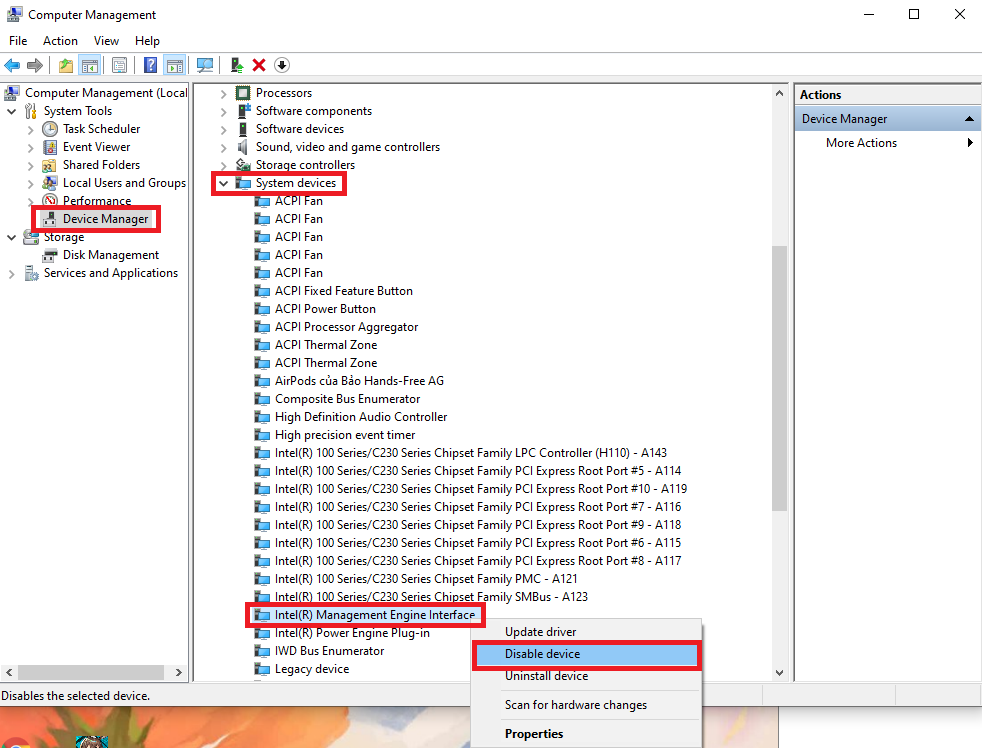Open the View menu
Viewport: 982px width, 749px height.
(x=106, y=41)
